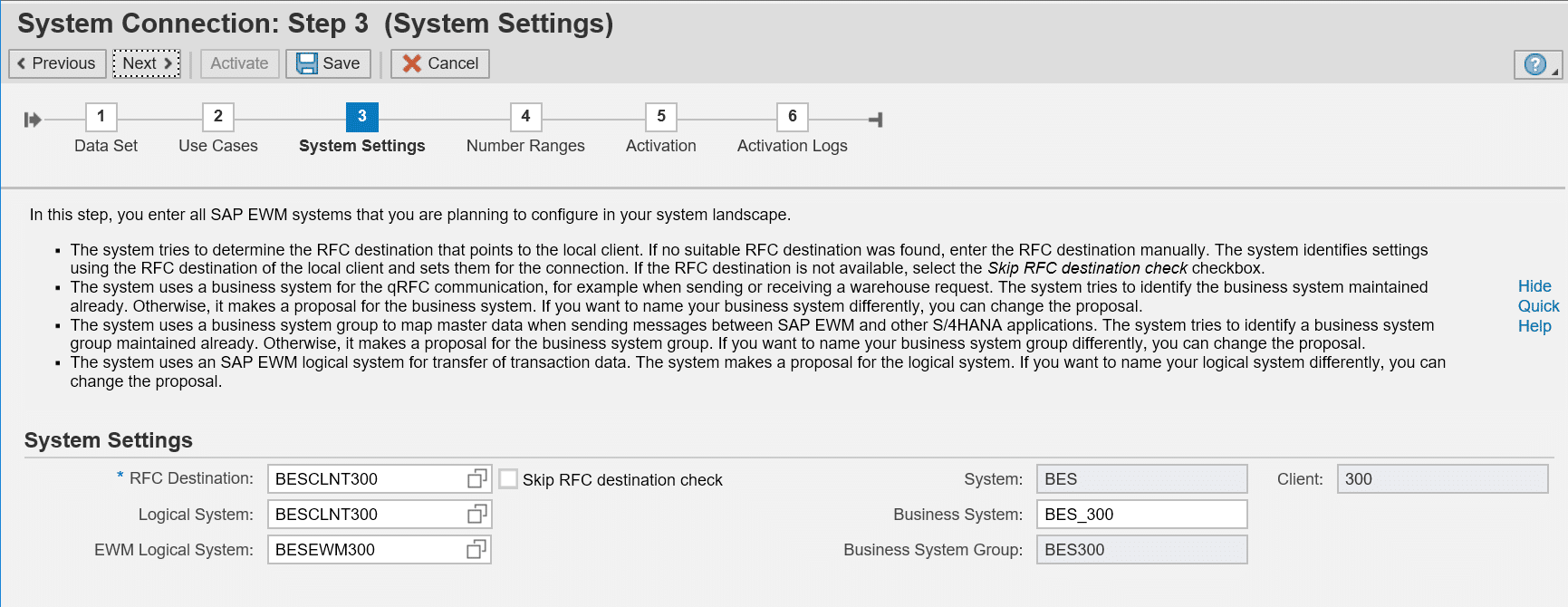Open value help for Logical System field

tap(476, 515)
